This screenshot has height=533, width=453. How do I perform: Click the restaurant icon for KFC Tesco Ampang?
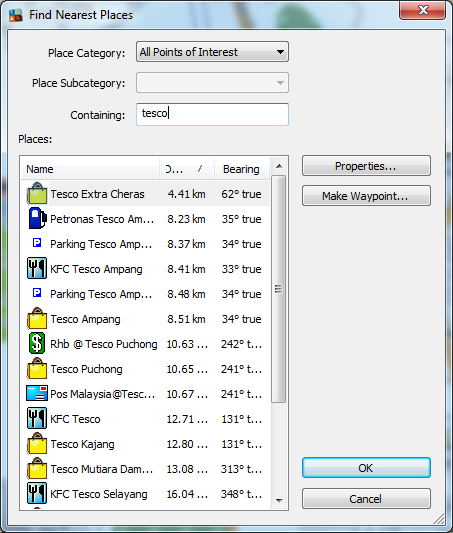[37, 268]
